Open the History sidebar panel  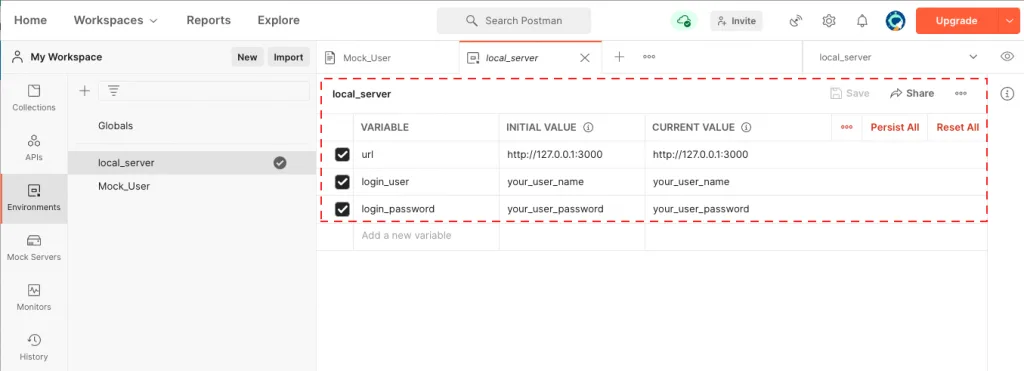(34, 347)
